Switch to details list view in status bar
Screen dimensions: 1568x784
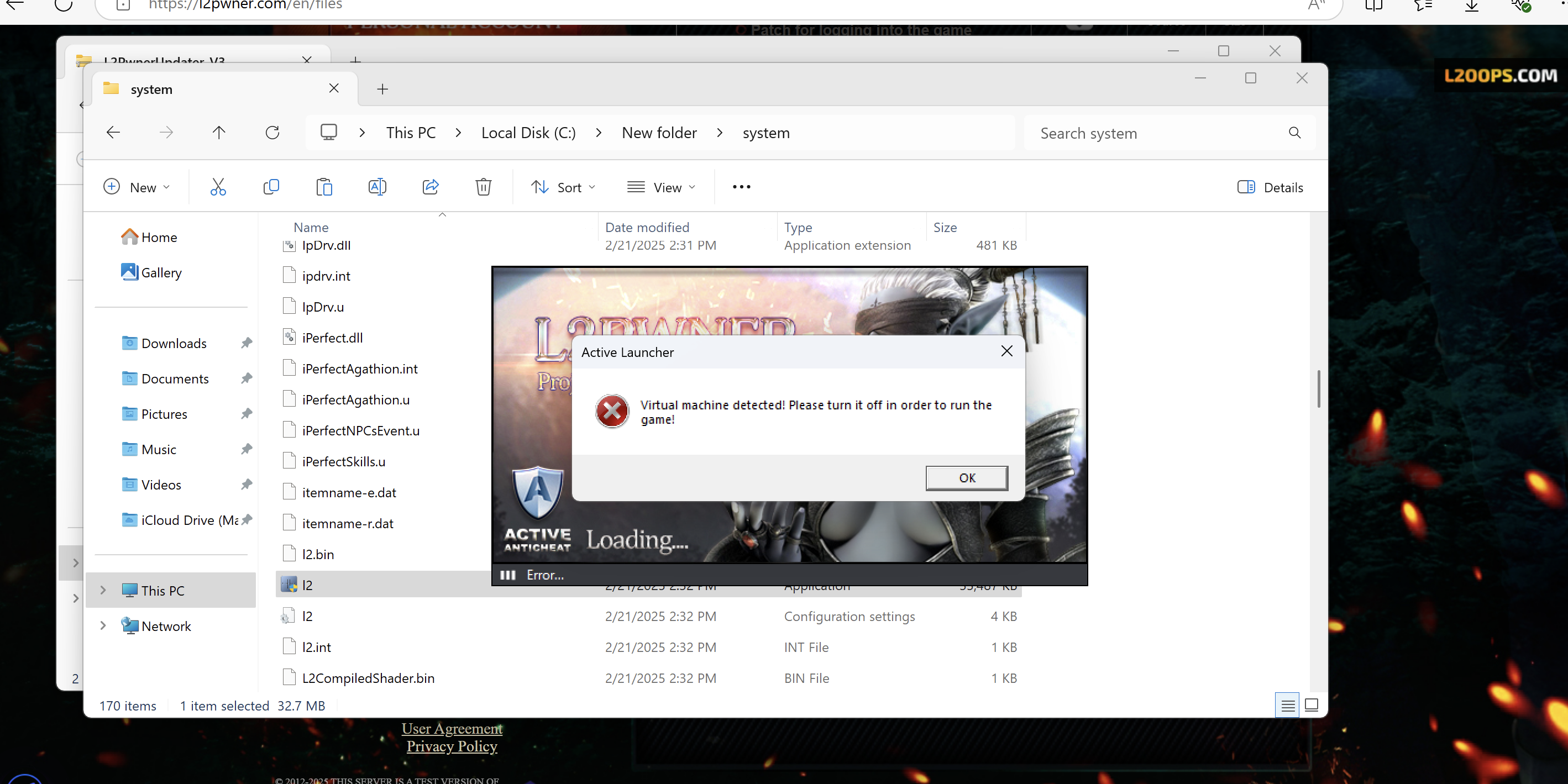(1287, 705)
